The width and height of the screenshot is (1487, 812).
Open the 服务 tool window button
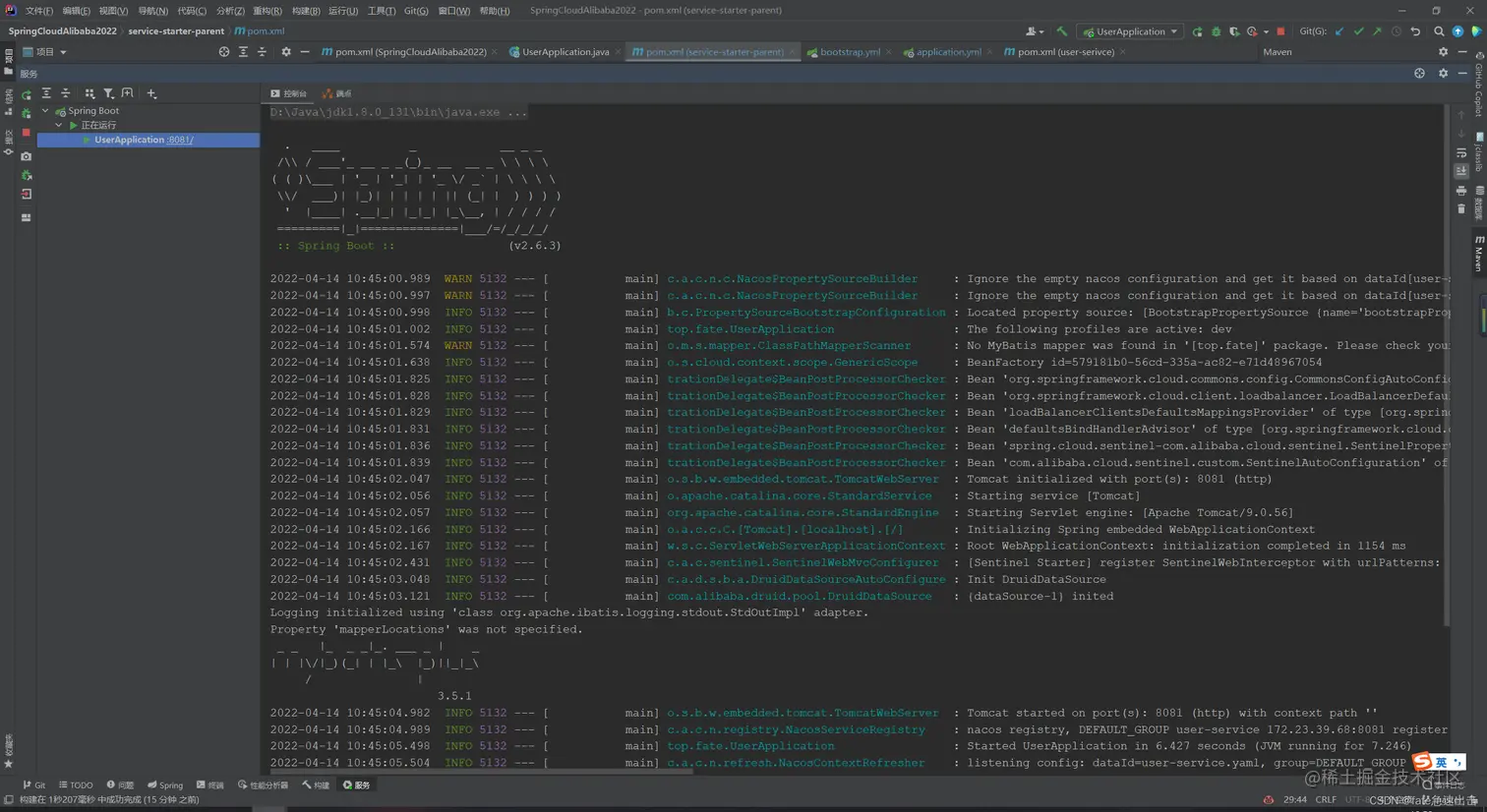(356, 784)
